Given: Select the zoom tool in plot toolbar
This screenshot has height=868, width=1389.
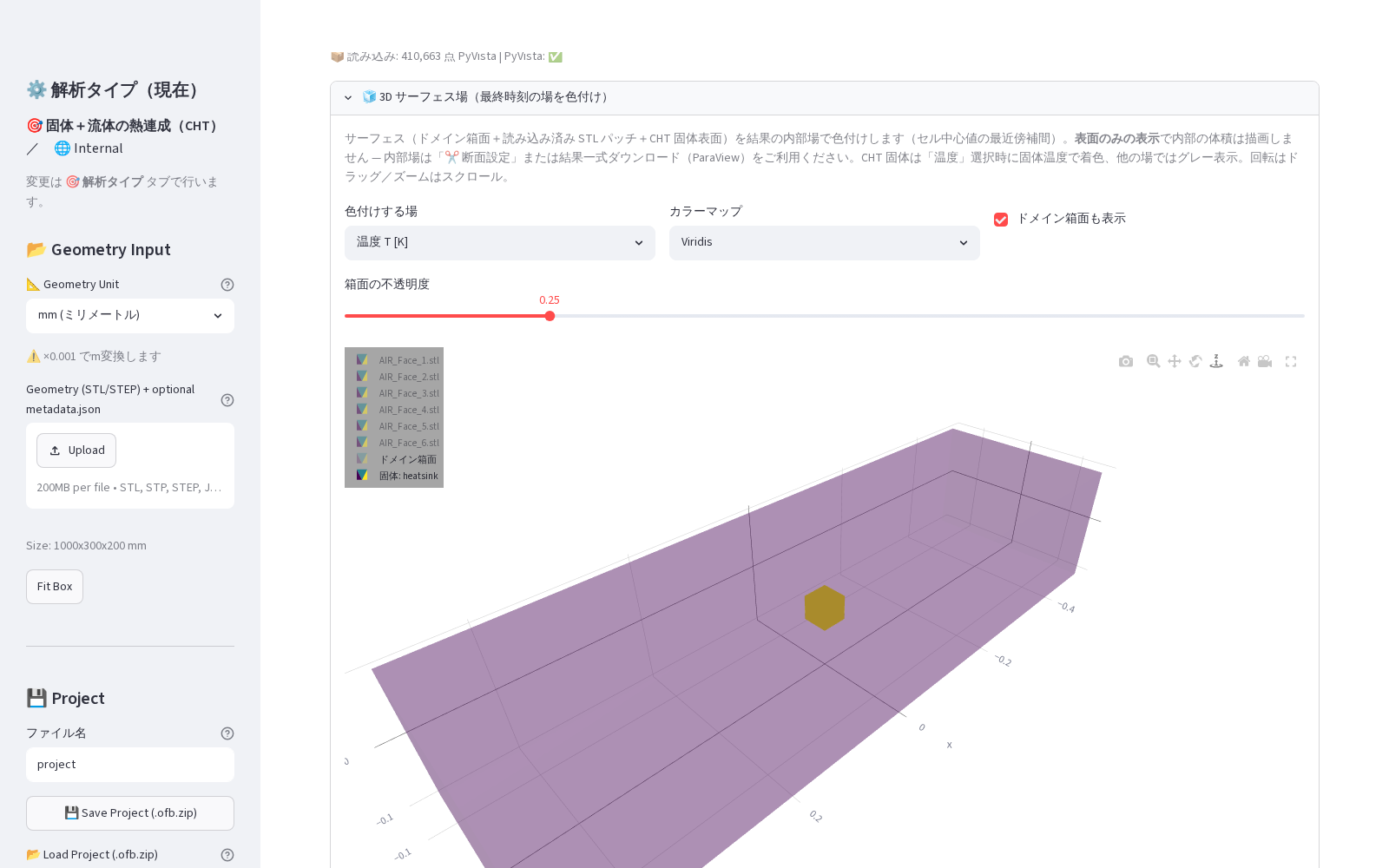Looking at the screenshot, I should (1154, 361).
